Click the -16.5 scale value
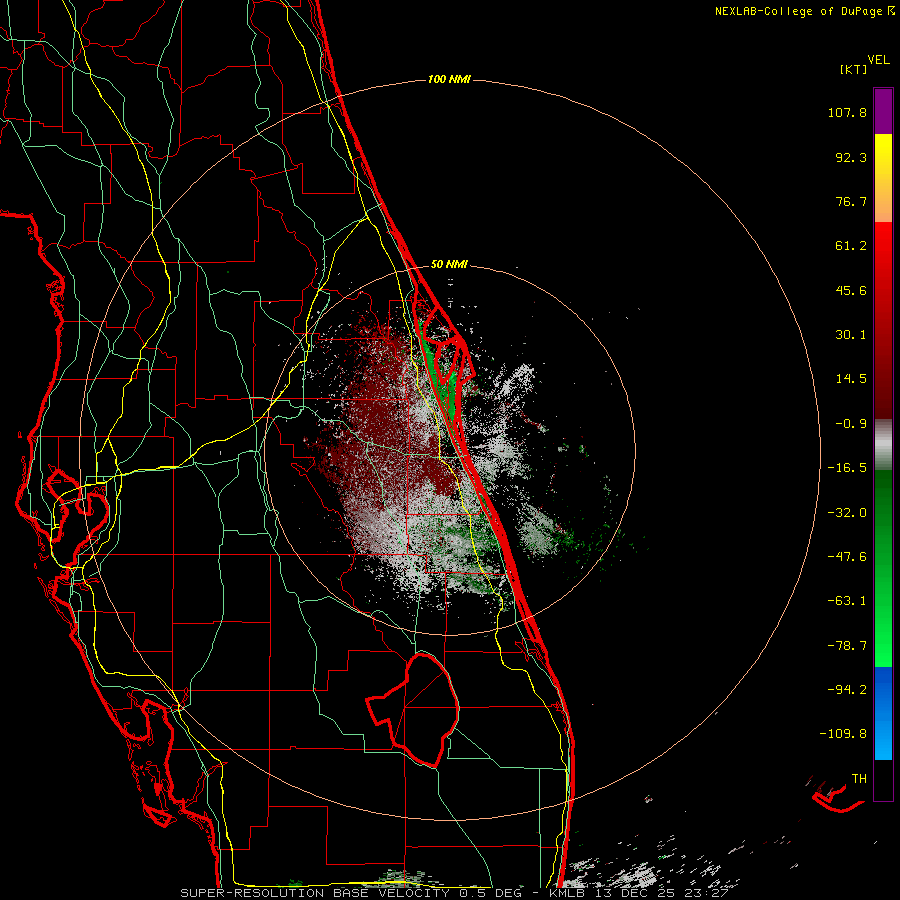 (847, 468)
